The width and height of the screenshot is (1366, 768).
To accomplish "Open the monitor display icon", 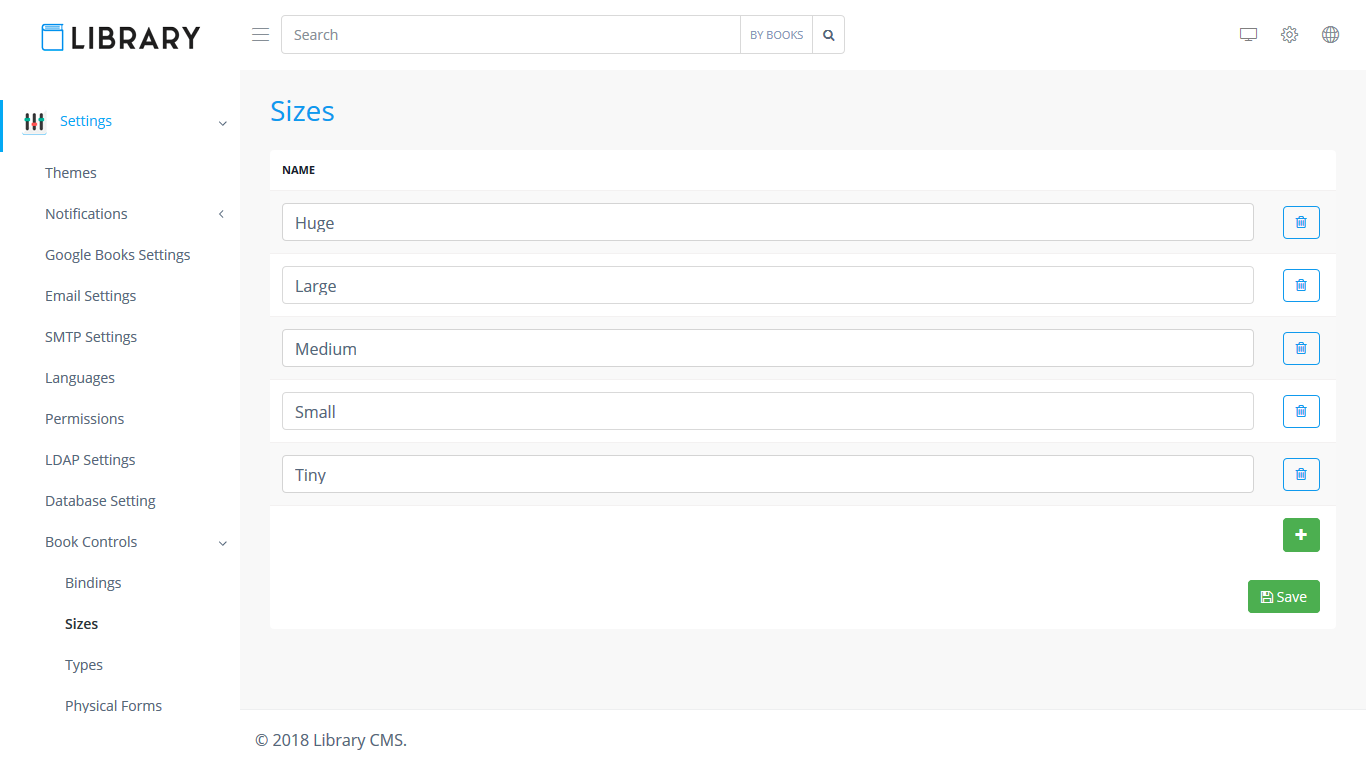I will point(1248,35).
